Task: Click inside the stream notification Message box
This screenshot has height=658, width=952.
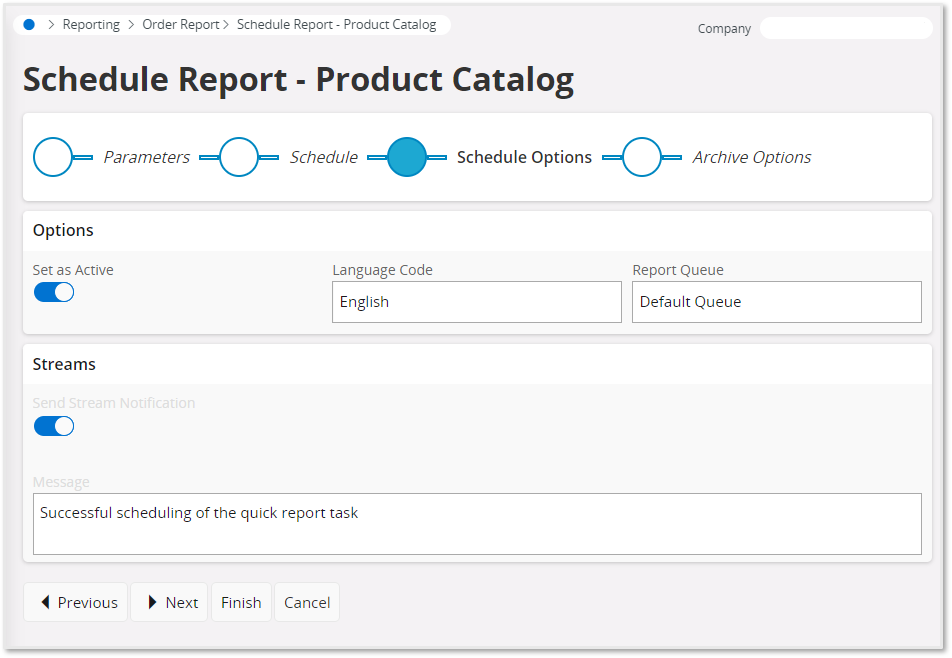Action: point(477,522)
